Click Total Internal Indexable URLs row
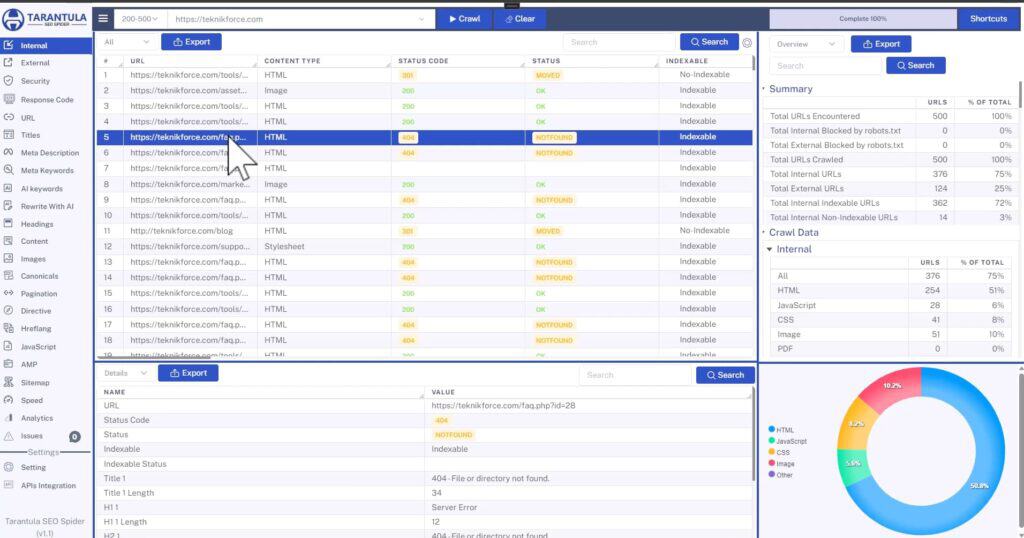The image size is (1024, 538). coord(891,203)
